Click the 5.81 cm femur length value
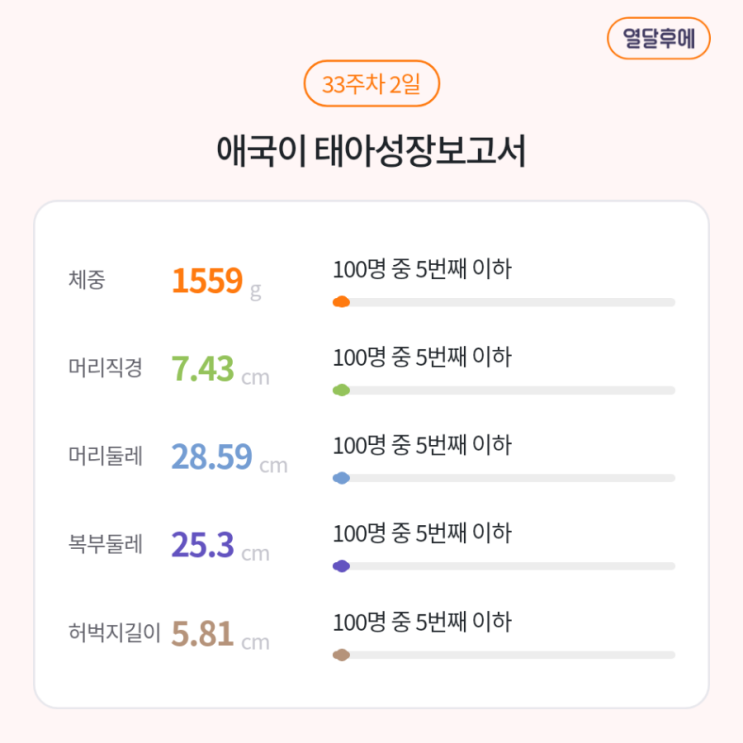This screenshot has width=743, height=743. point(220,634)
